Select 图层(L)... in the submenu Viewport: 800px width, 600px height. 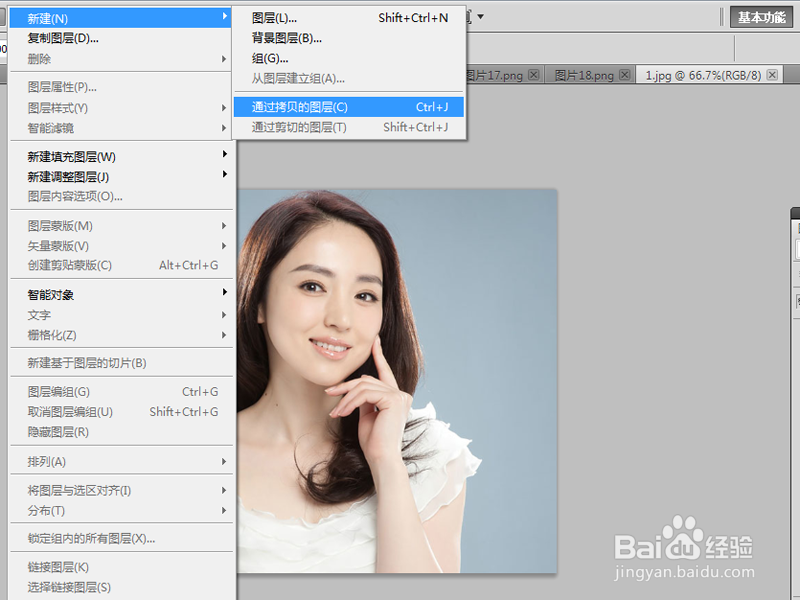(349, 18)
